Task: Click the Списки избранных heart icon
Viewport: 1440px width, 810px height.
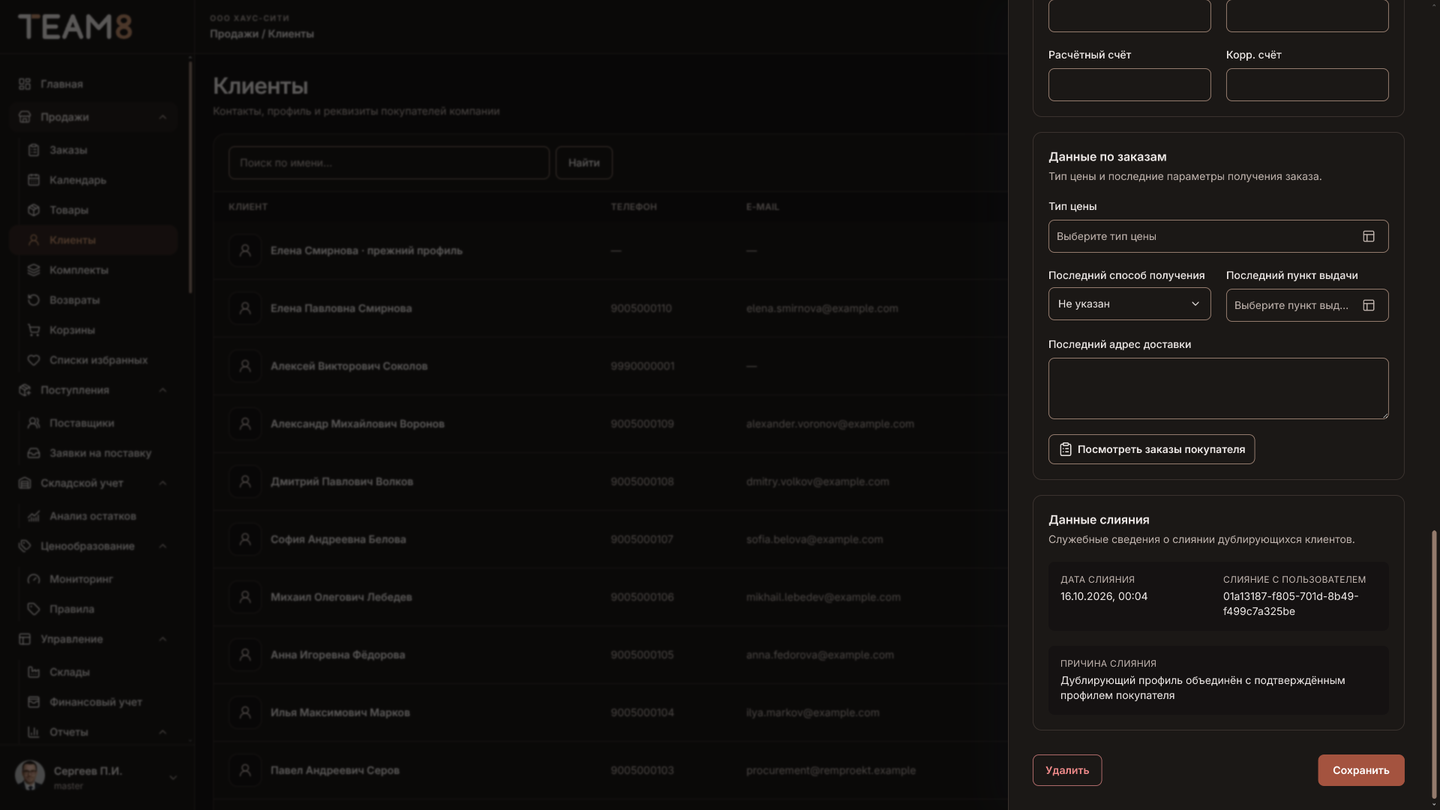Action: click(x=34, y=360)
